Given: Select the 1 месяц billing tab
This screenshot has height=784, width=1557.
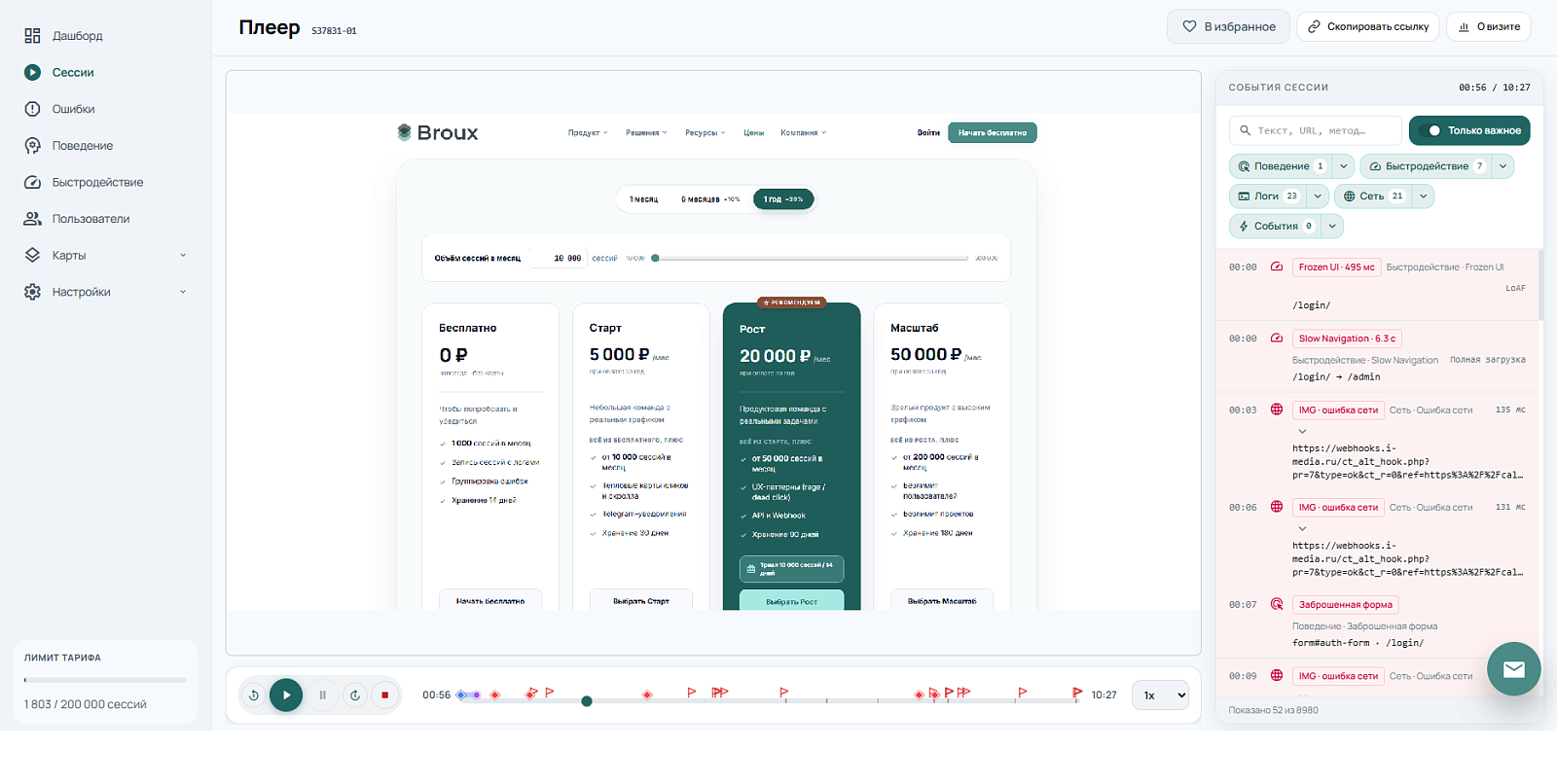Looking at the screenshot, I should tap(643, 199).
